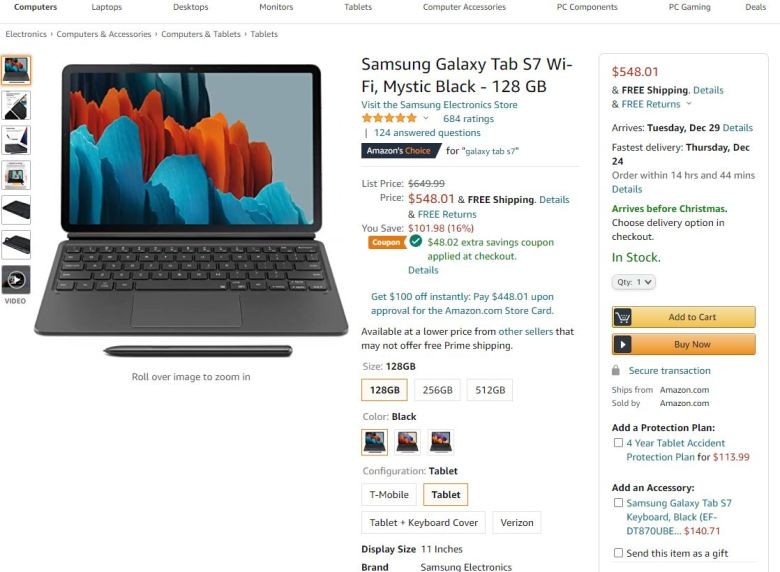780x572 pixels.
Task: Play the product VIDEO thumbnail
Action: [x=16, y=280]
